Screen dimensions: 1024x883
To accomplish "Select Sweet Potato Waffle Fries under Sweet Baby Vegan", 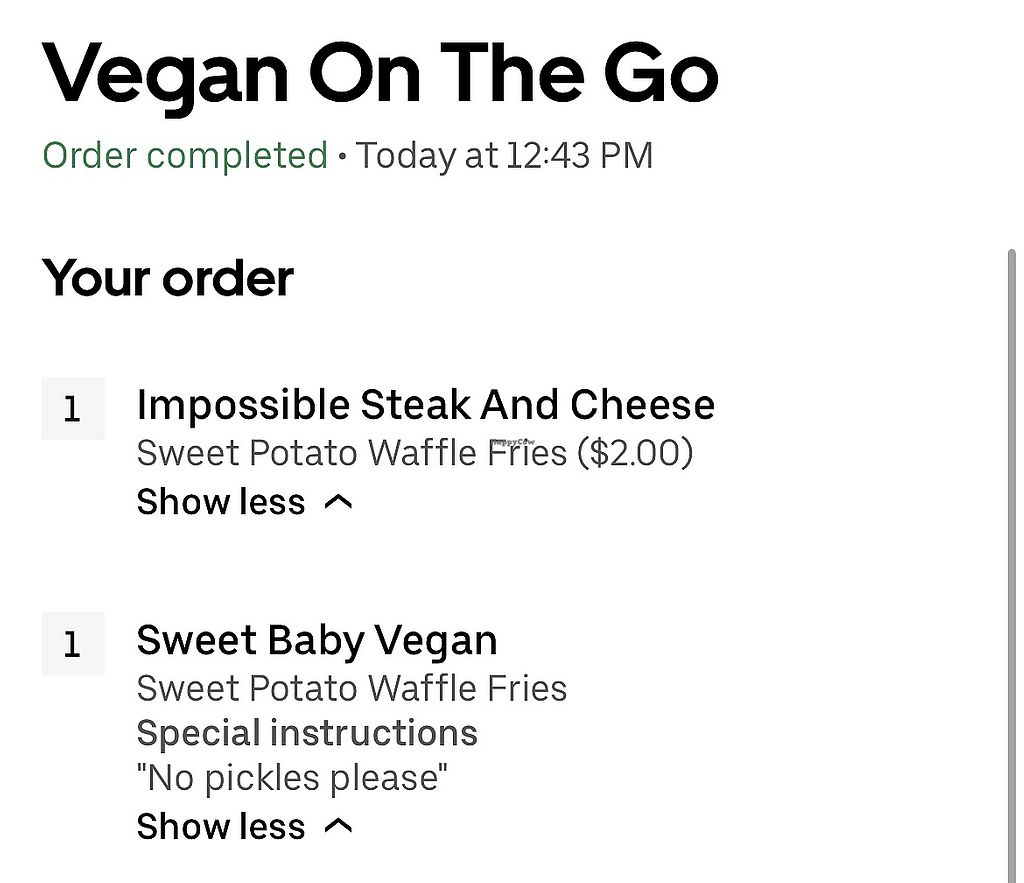I will 351,688.
